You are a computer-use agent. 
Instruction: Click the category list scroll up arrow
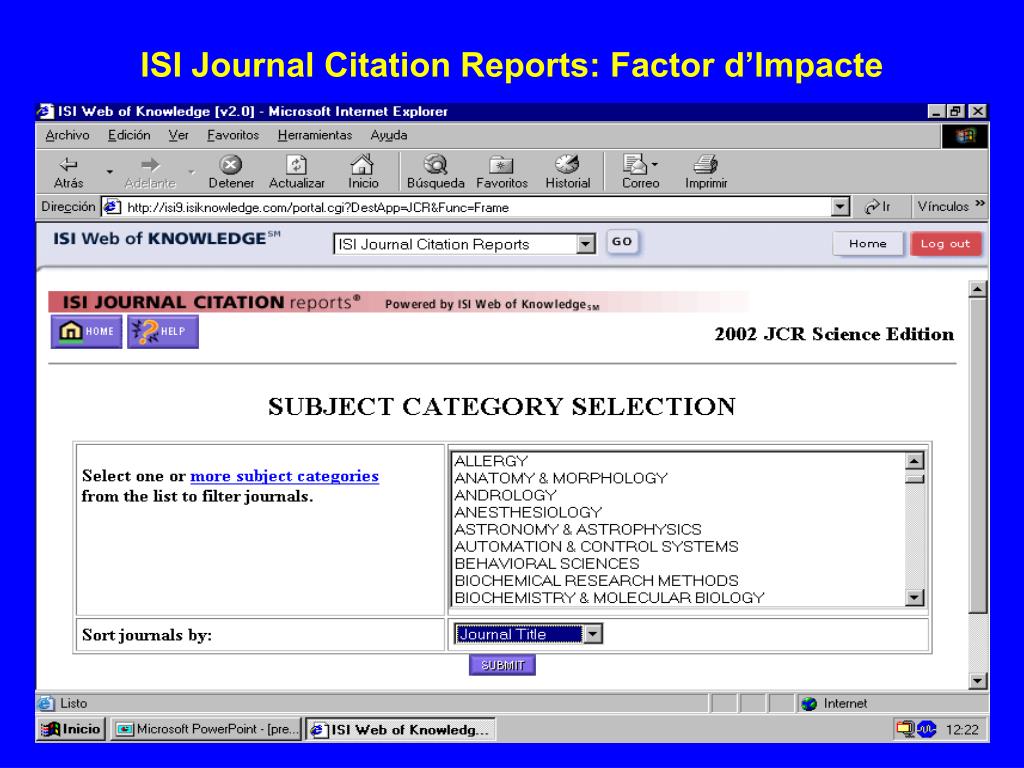coord(915,461)
